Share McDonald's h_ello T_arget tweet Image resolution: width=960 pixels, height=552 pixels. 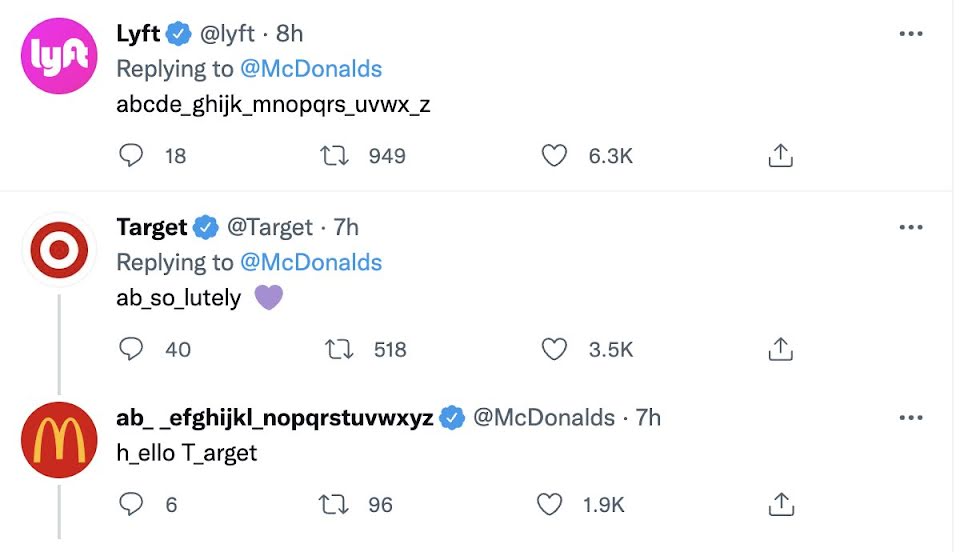pyautogui.click(x=780, y=505)
